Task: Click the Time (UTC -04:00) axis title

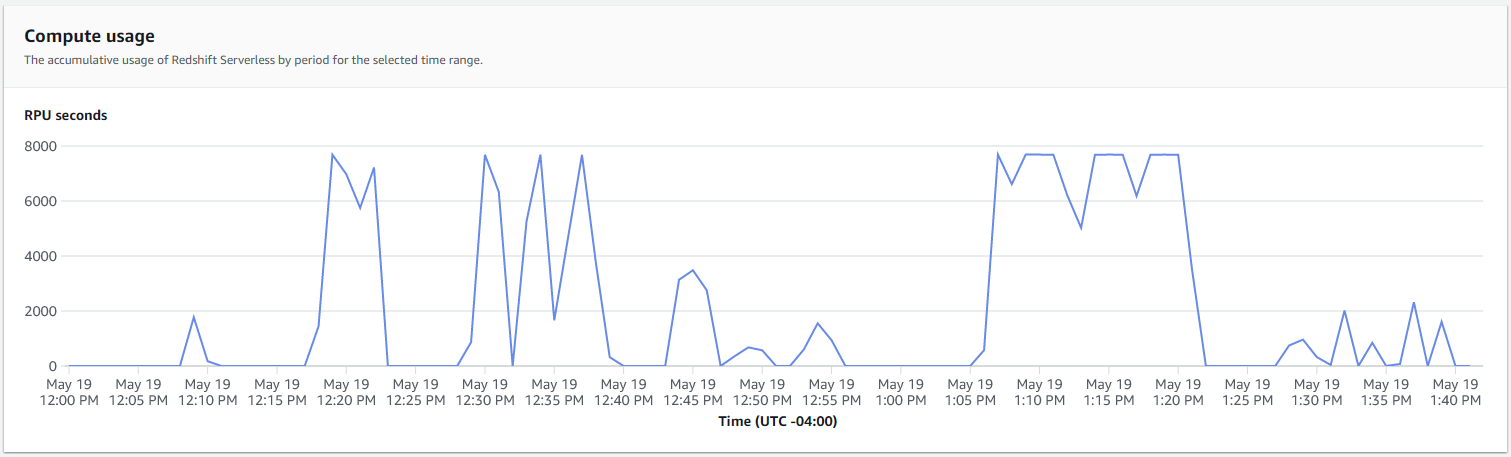Action: click(777, 422)
